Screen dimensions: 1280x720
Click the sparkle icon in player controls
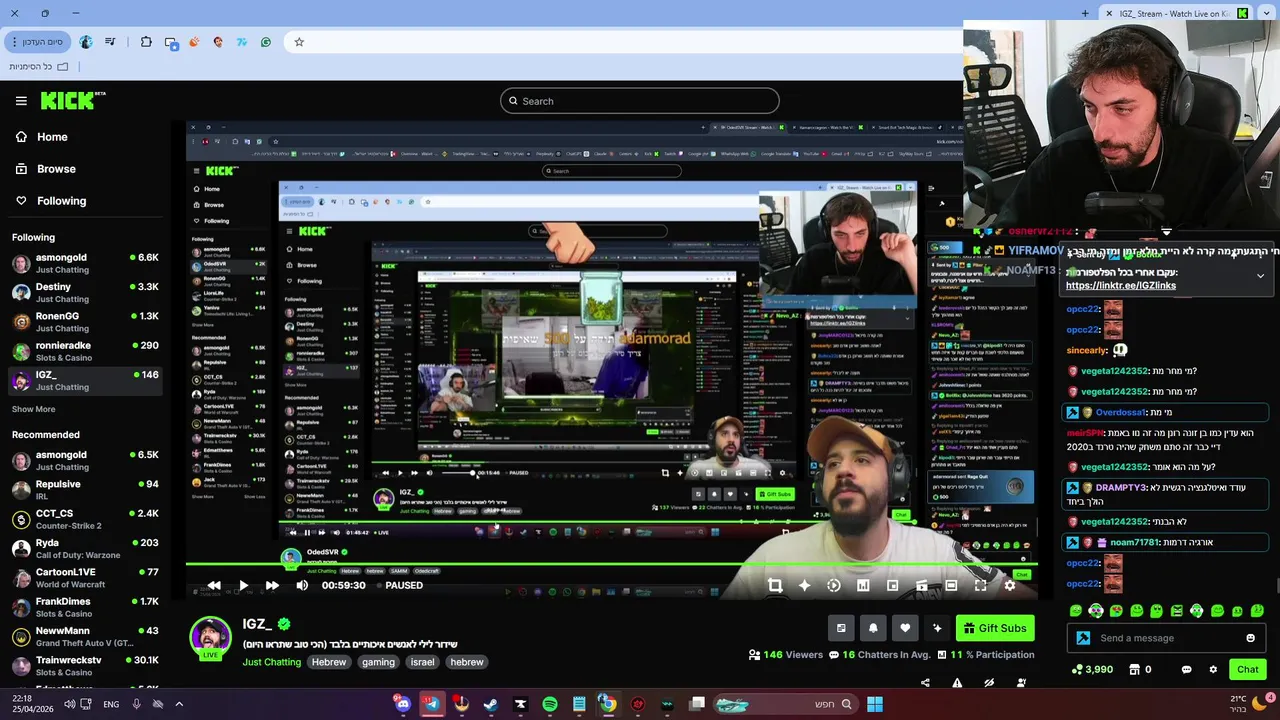(804, 586)
